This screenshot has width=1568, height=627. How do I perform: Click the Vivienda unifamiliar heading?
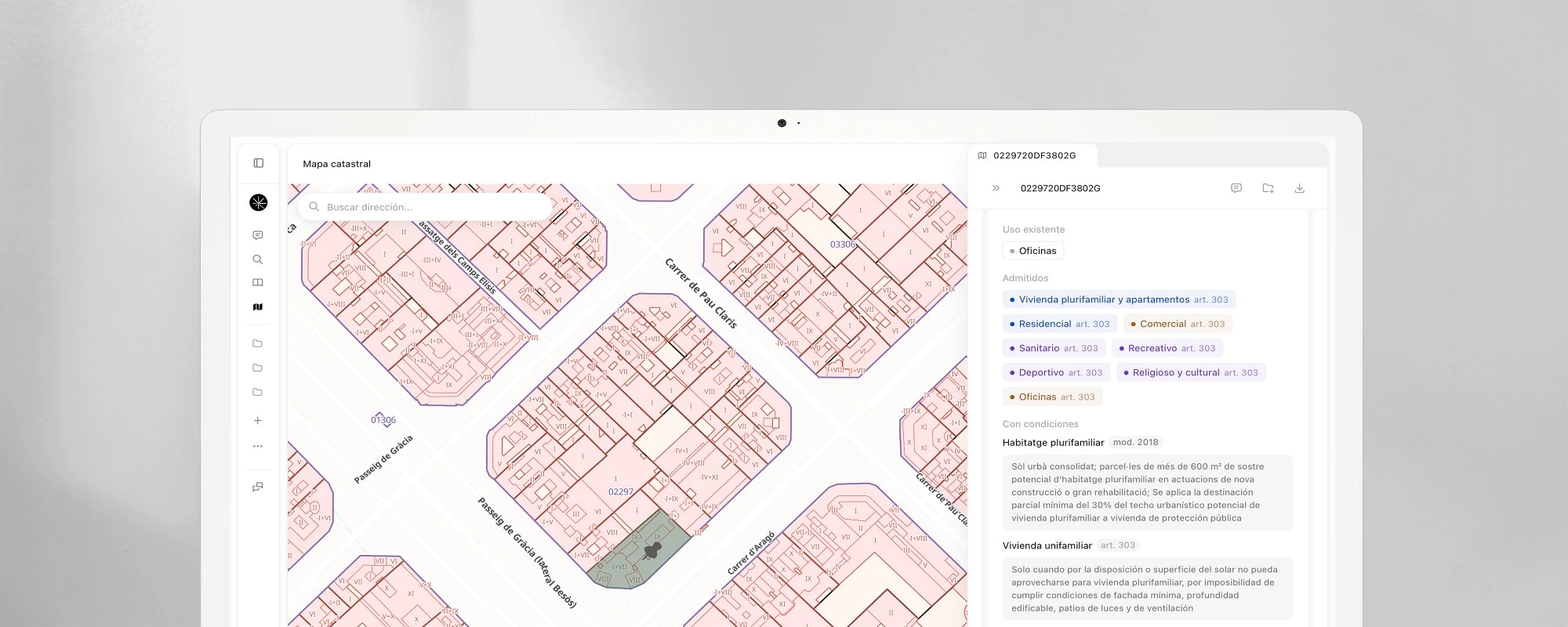click(1047, 545)
